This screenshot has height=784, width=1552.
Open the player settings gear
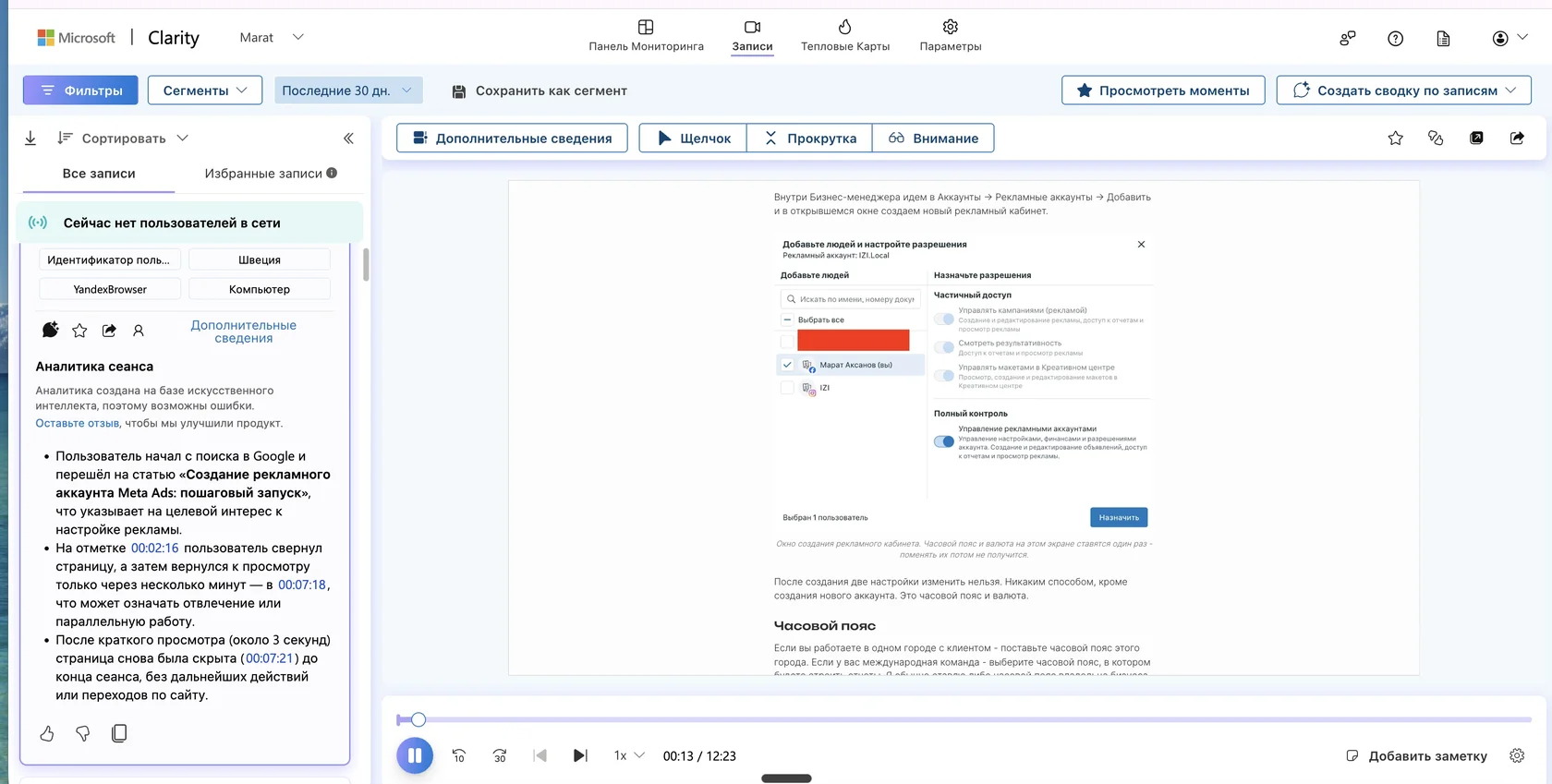pyautogui.click(x=1517, y=755)
